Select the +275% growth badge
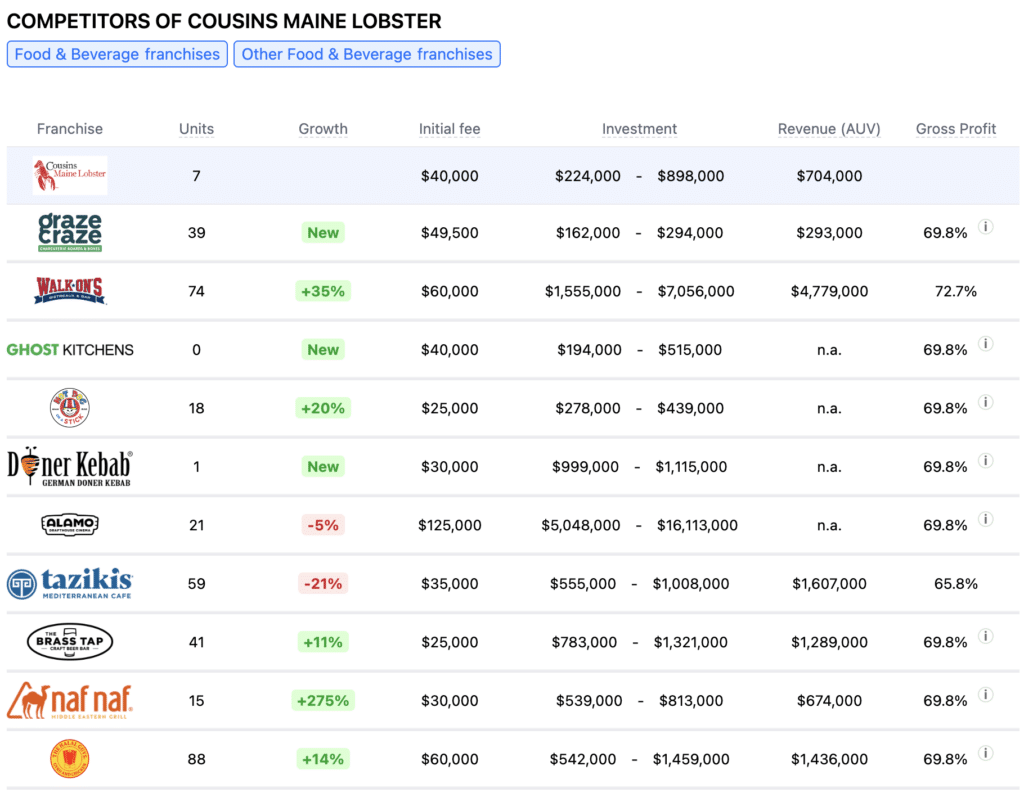 coord(323,700)
